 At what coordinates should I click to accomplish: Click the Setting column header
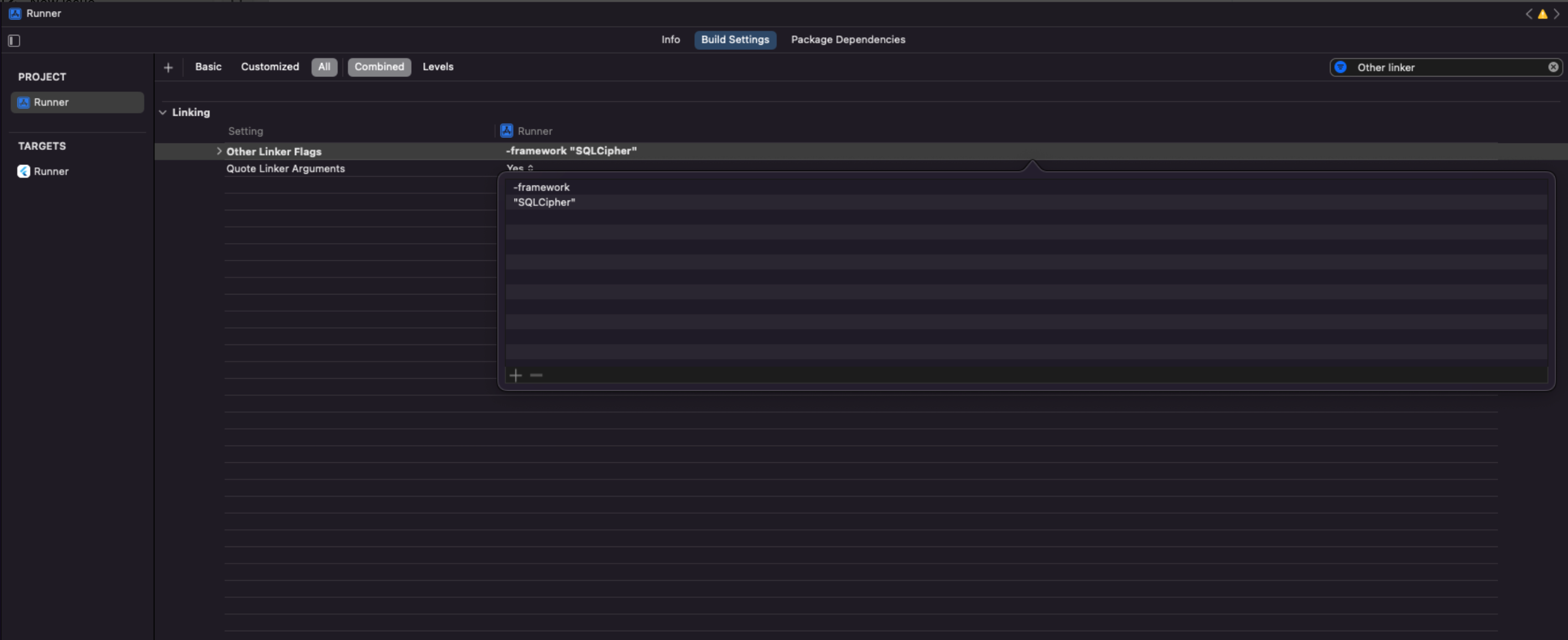(x=245, y=131)
